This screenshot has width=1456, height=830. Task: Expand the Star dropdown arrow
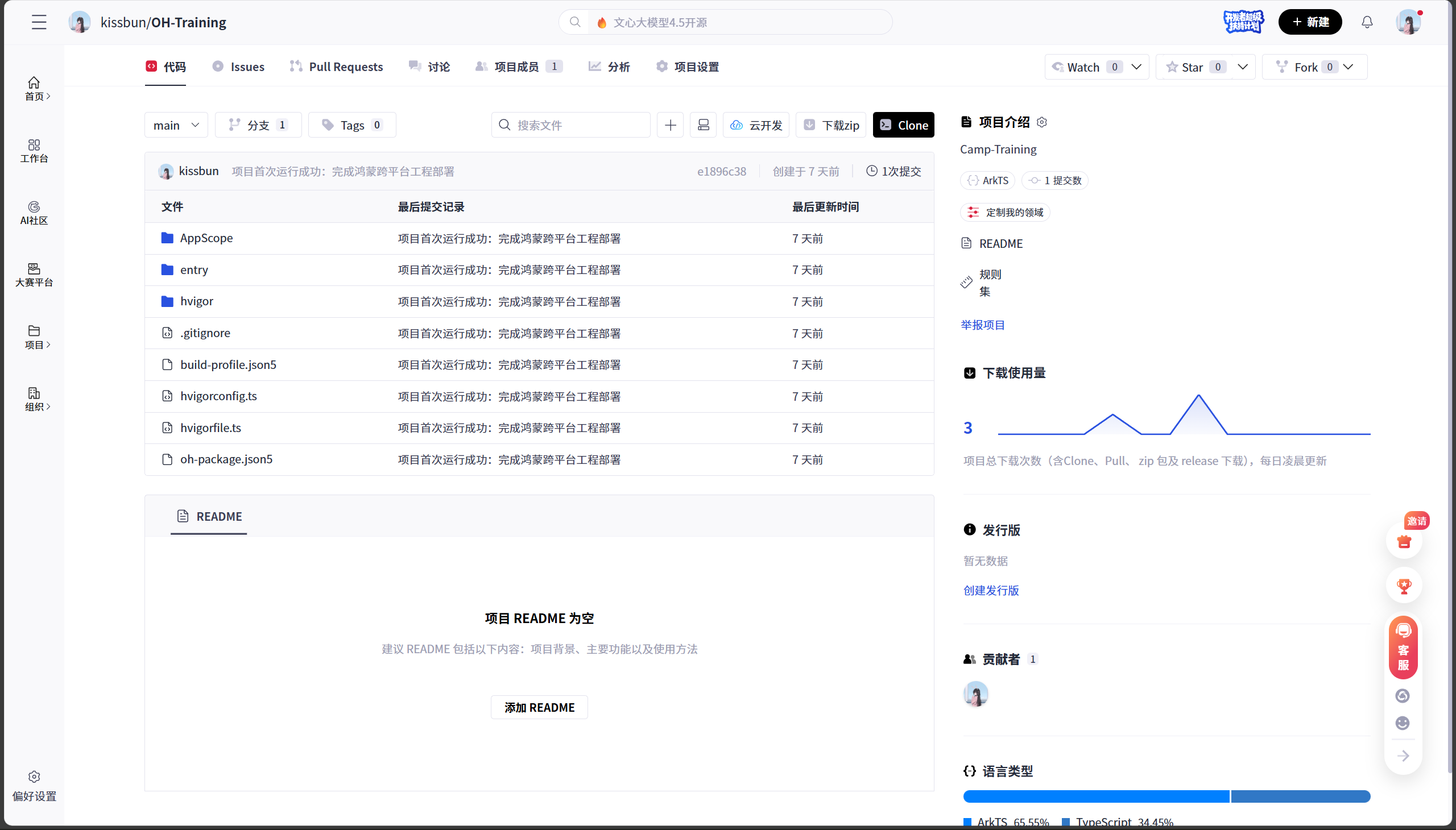pos(1242,67)
